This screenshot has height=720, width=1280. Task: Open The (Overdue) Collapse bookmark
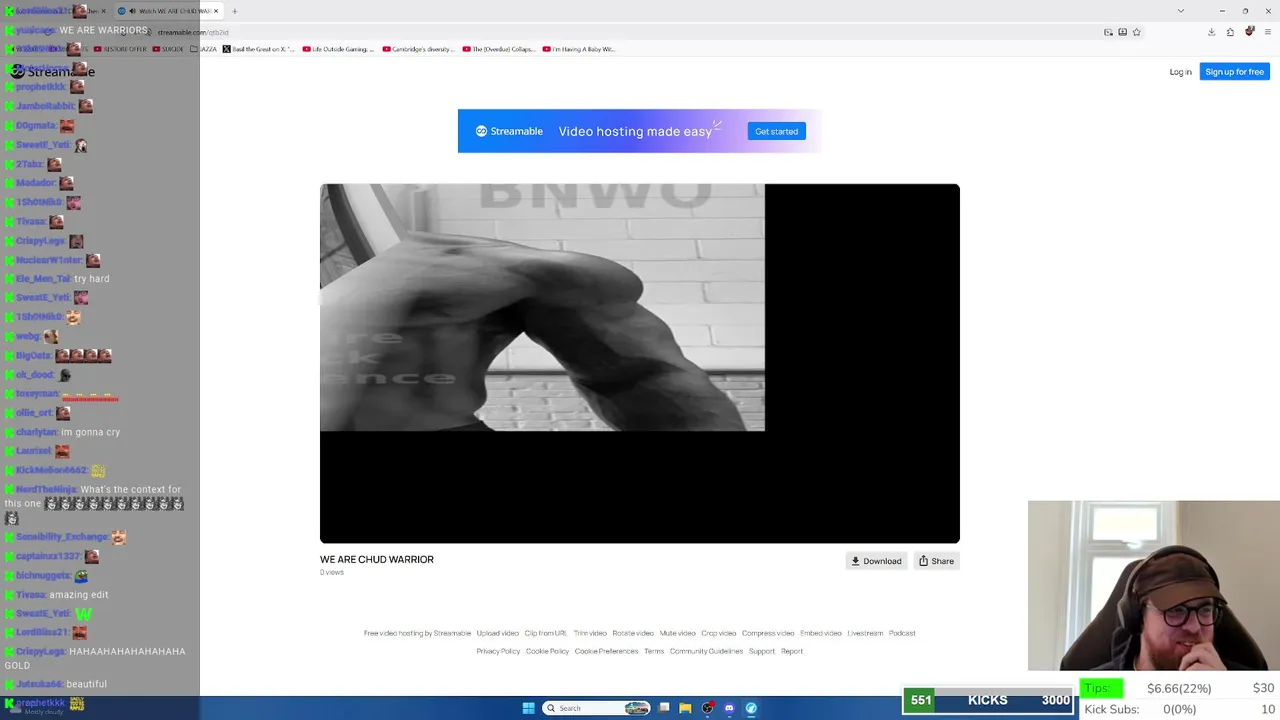(x=498, y=49)
